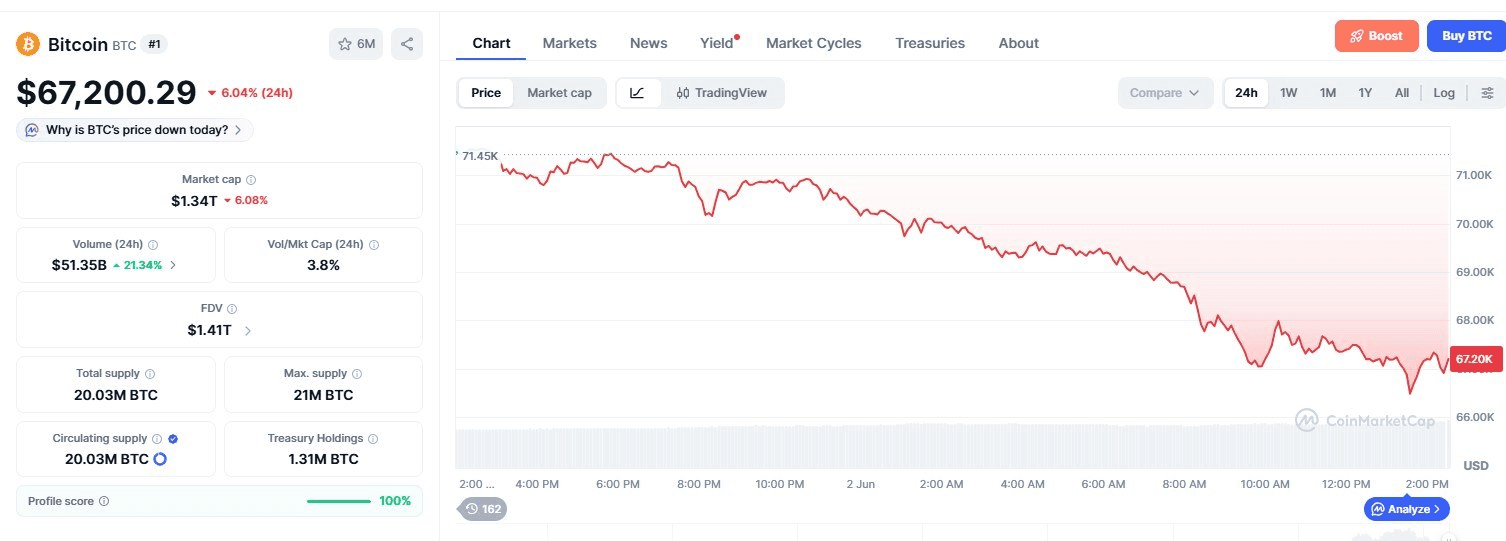The width and height of the screenshot is (1506, 541).
Task: Switch chart mode to TradingView
Action: coord(721,93)
